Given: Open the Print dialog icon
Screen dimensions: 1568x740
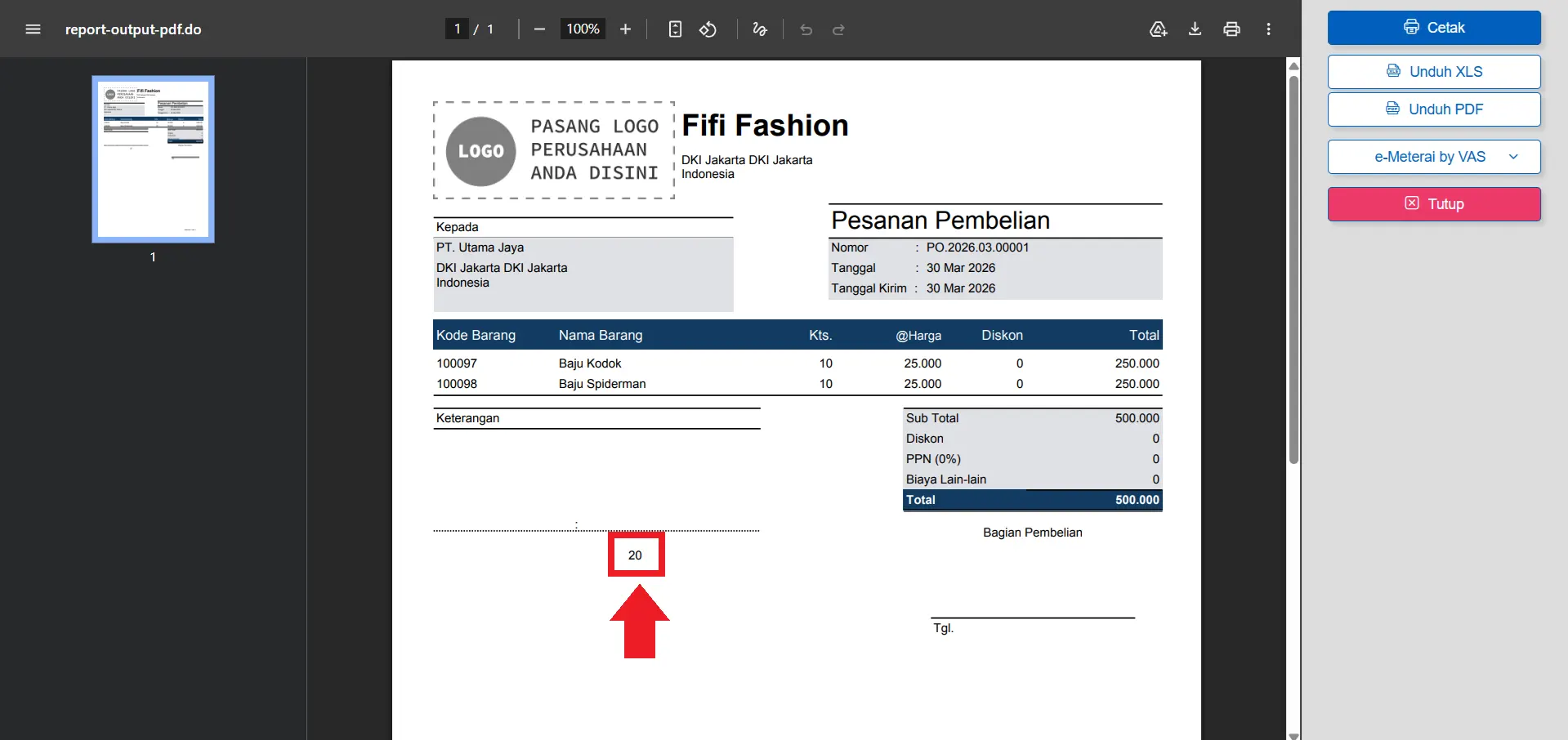Looking at the screenshot, I should [1231, 29].
